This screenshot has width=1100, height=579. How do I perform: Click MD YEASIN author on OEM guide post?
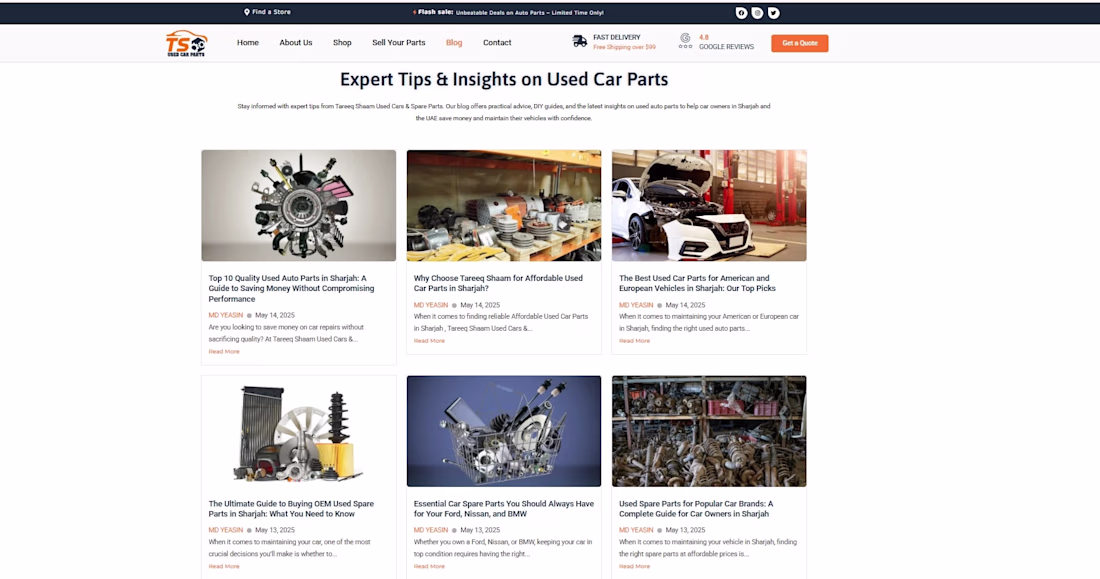tap(225, 530)
